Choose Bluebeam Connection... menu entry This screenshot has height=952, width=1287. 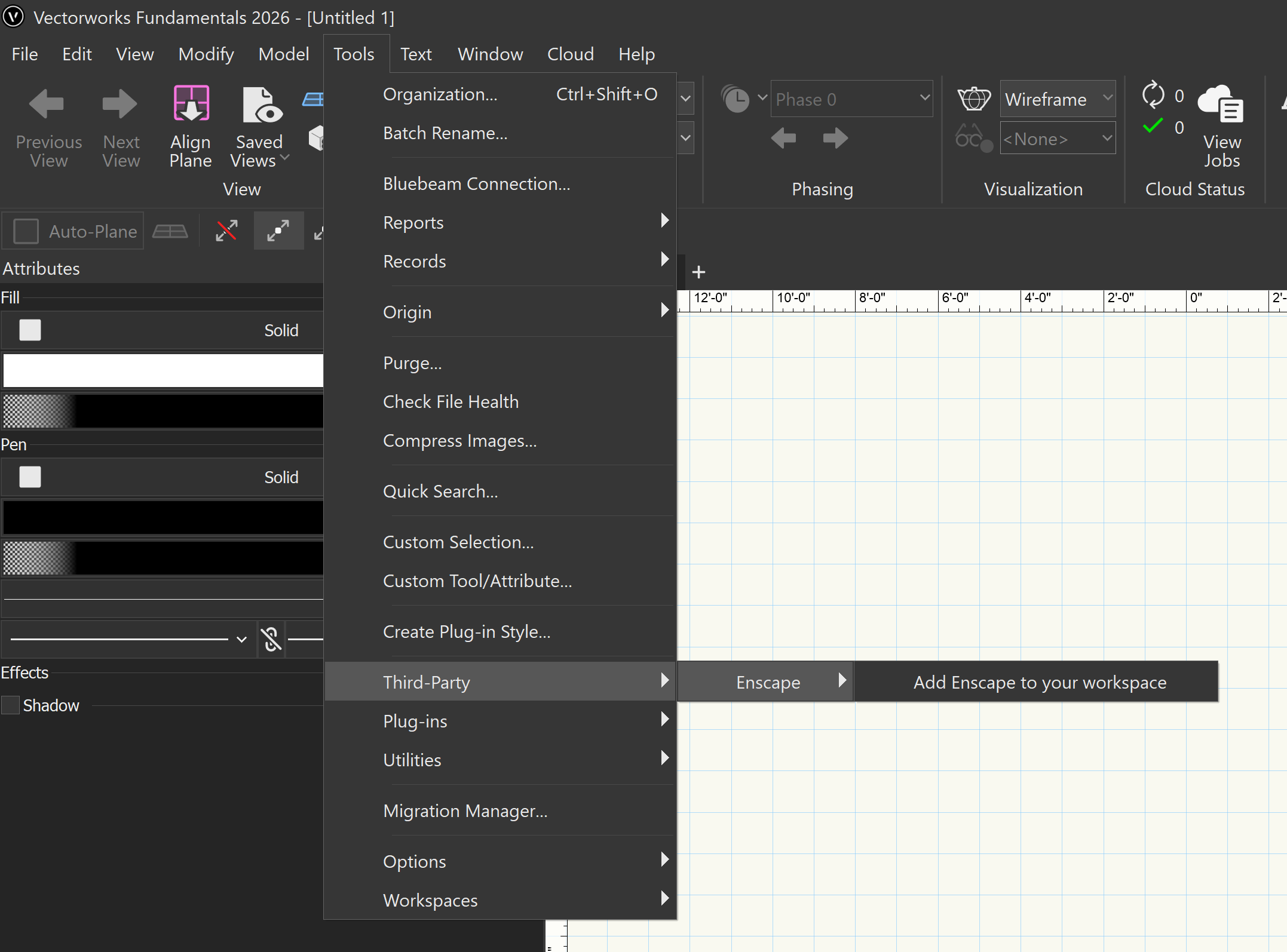[500, 183]
